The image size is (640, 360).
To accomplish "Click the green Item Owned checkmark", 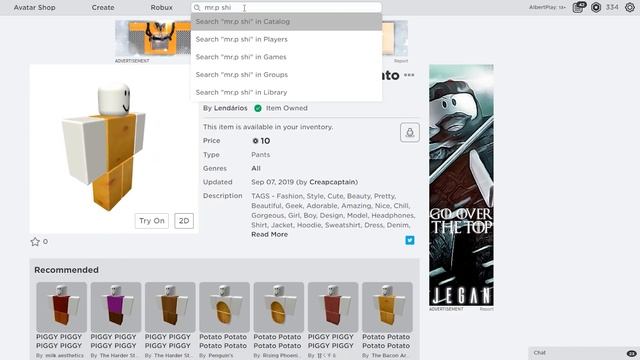I will pyautogui.click(x=258, y=108).
